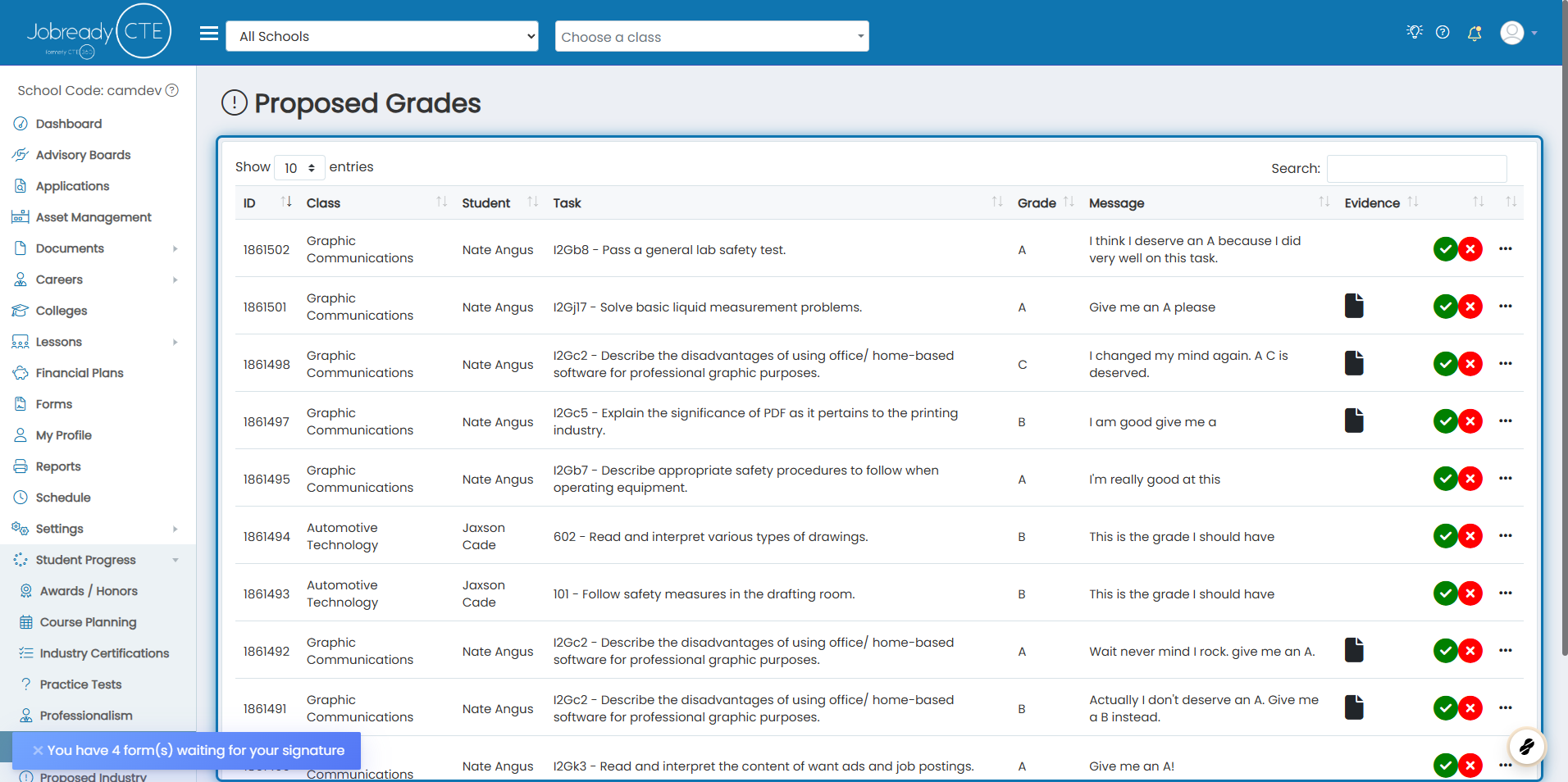
Task: Approve proposed grade 1861501
Action: pyautogui.click(x=1445, y=307)
